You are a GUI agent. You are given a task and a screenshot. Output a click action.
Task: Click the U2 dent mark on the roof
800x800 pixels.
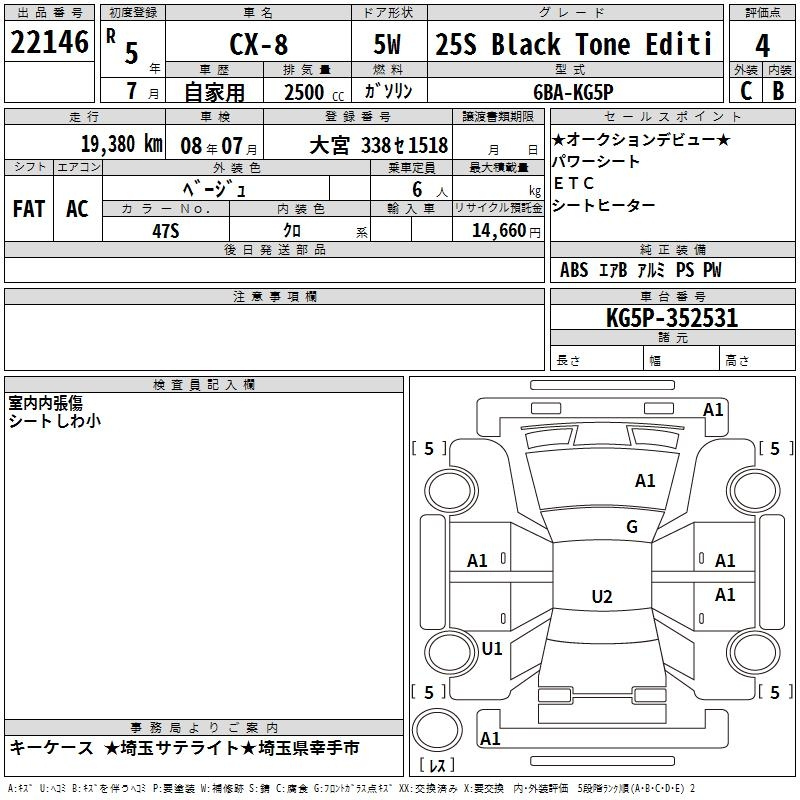click(601, 597)
